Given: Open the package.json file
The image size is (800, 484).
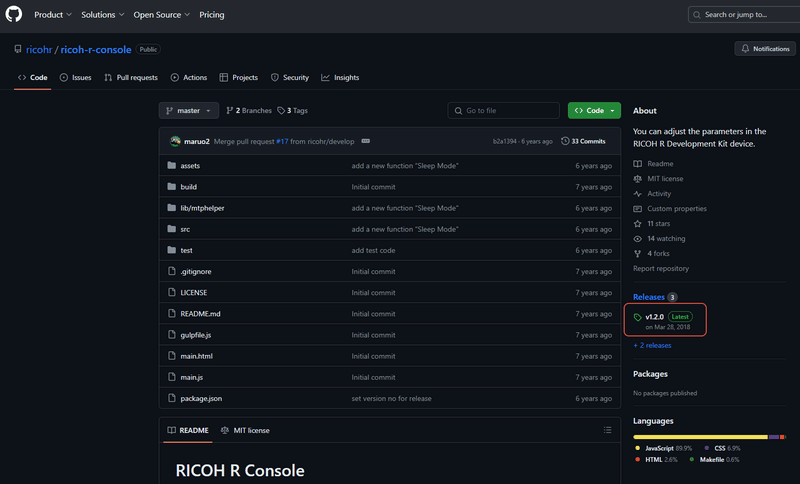Looking at the screenshot, I should point(201,399).
